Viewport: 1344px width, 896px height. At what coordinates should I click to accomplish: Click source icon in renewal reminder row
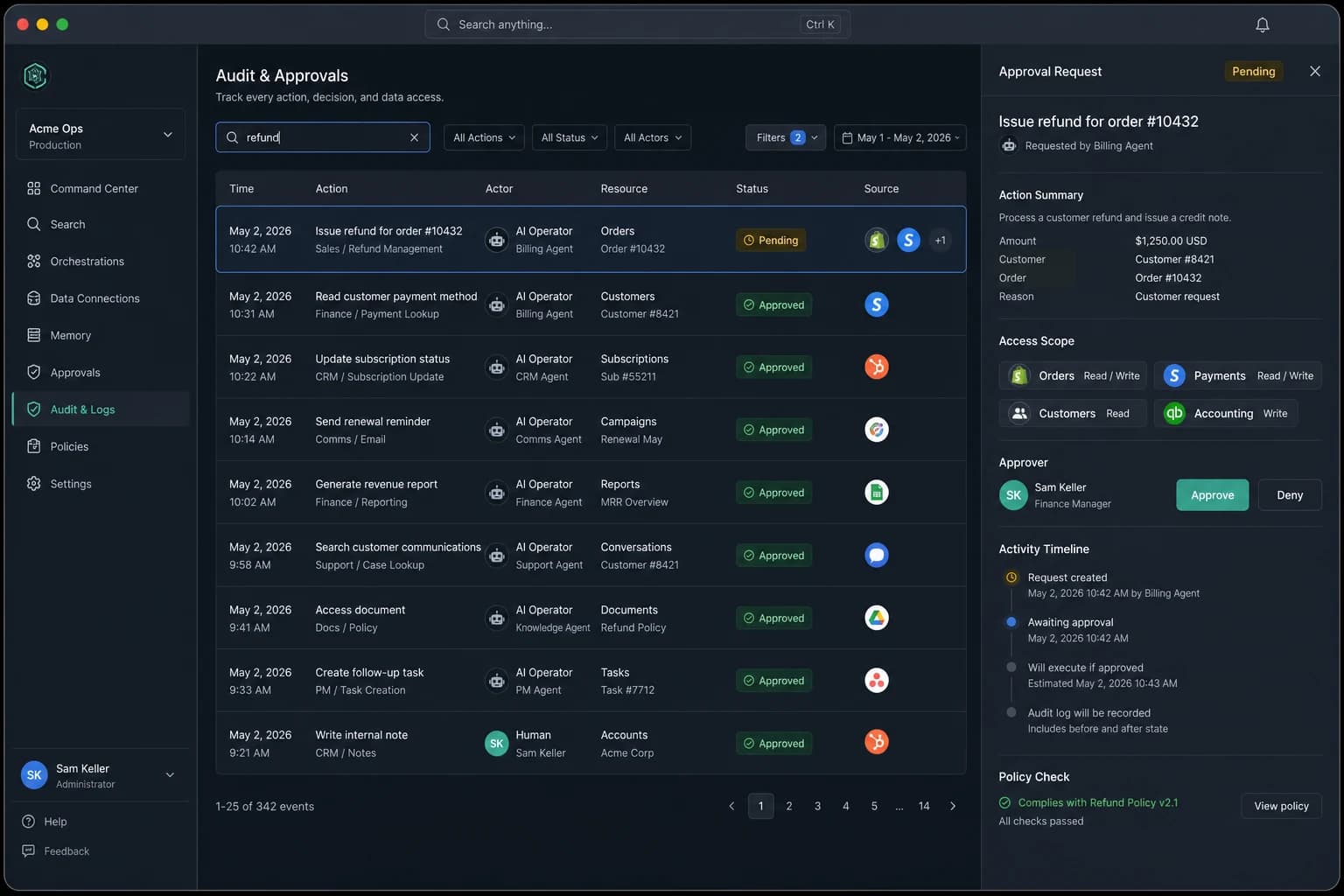click(x=877, y=430)
